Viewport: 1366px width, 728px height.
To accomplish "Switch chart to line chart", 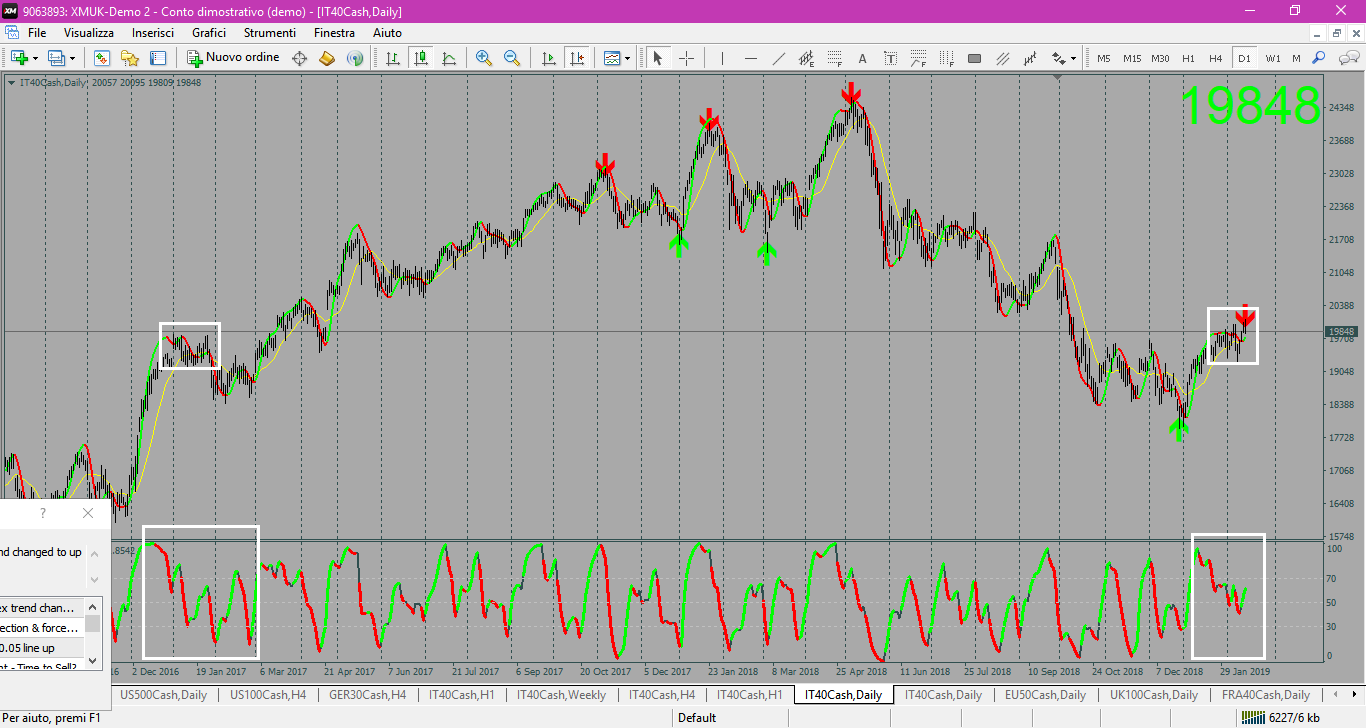I will [x=449, y=58].
